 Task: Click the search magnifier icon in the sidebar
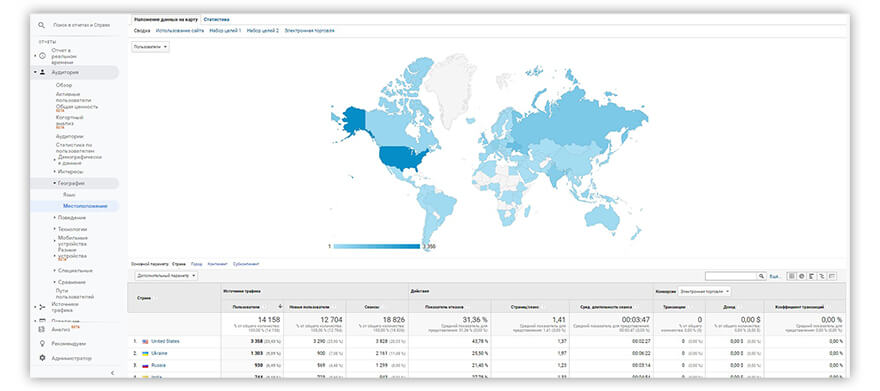coord(41,25)
